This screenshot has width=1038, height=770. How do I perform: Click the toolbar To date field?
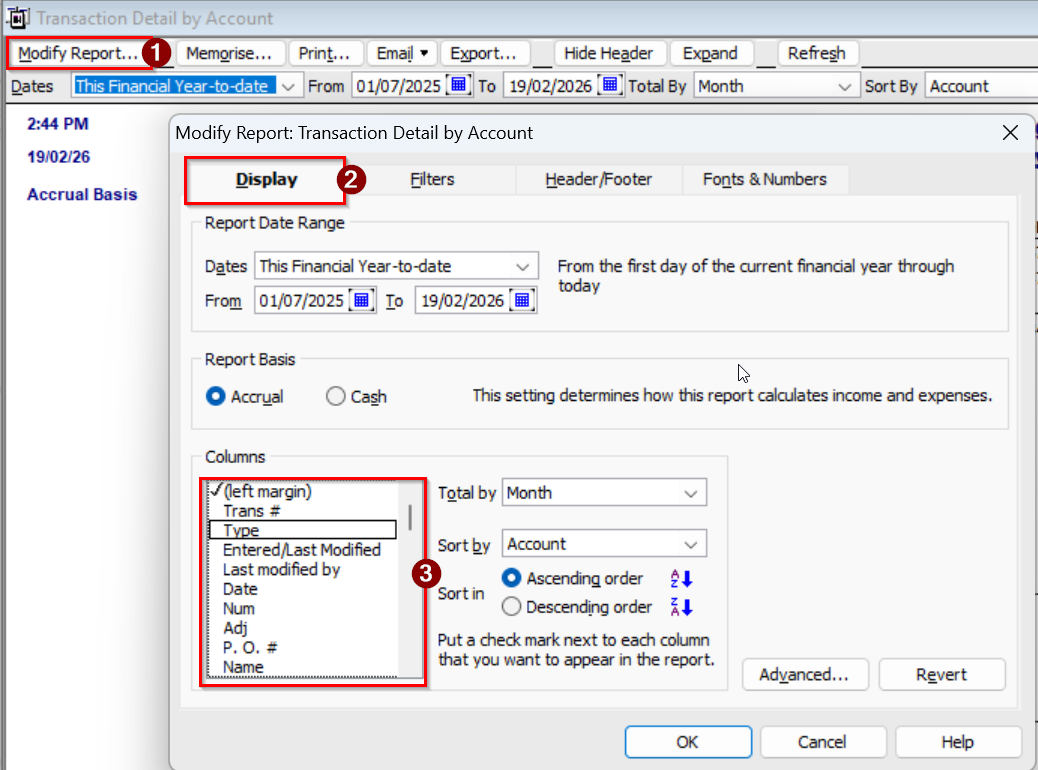click(551, 86)
